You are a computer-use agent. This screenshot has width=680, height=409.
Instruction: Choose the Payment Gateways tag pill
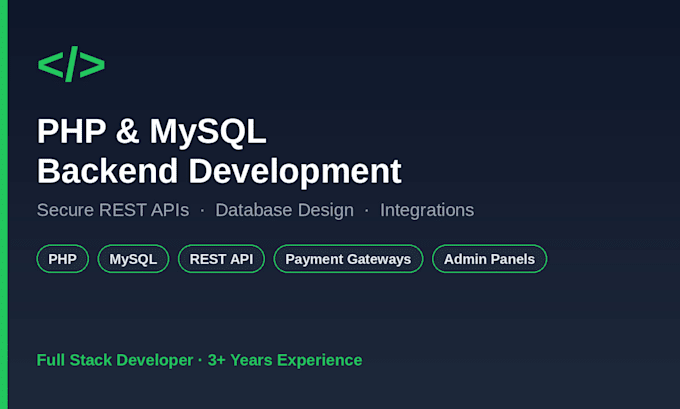tap(348, 259)
